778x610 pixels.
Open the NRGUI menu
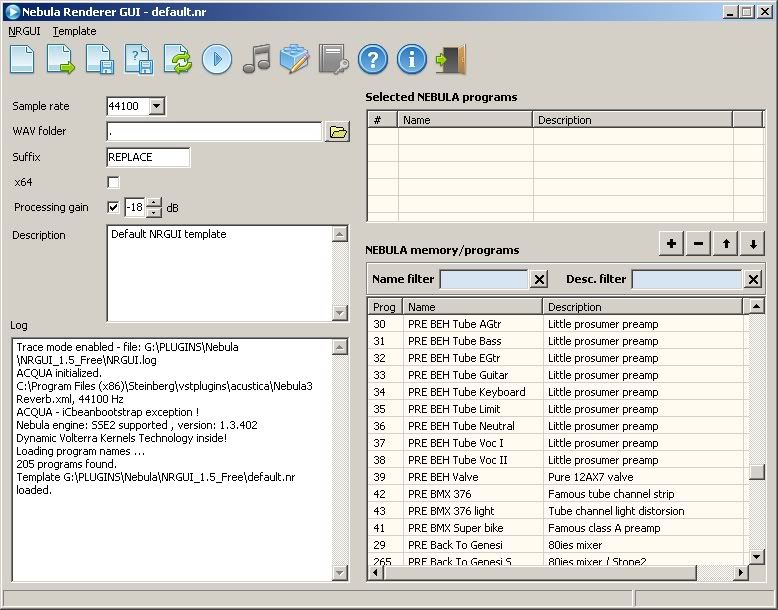pyautogui.click(x=24, y=31)
